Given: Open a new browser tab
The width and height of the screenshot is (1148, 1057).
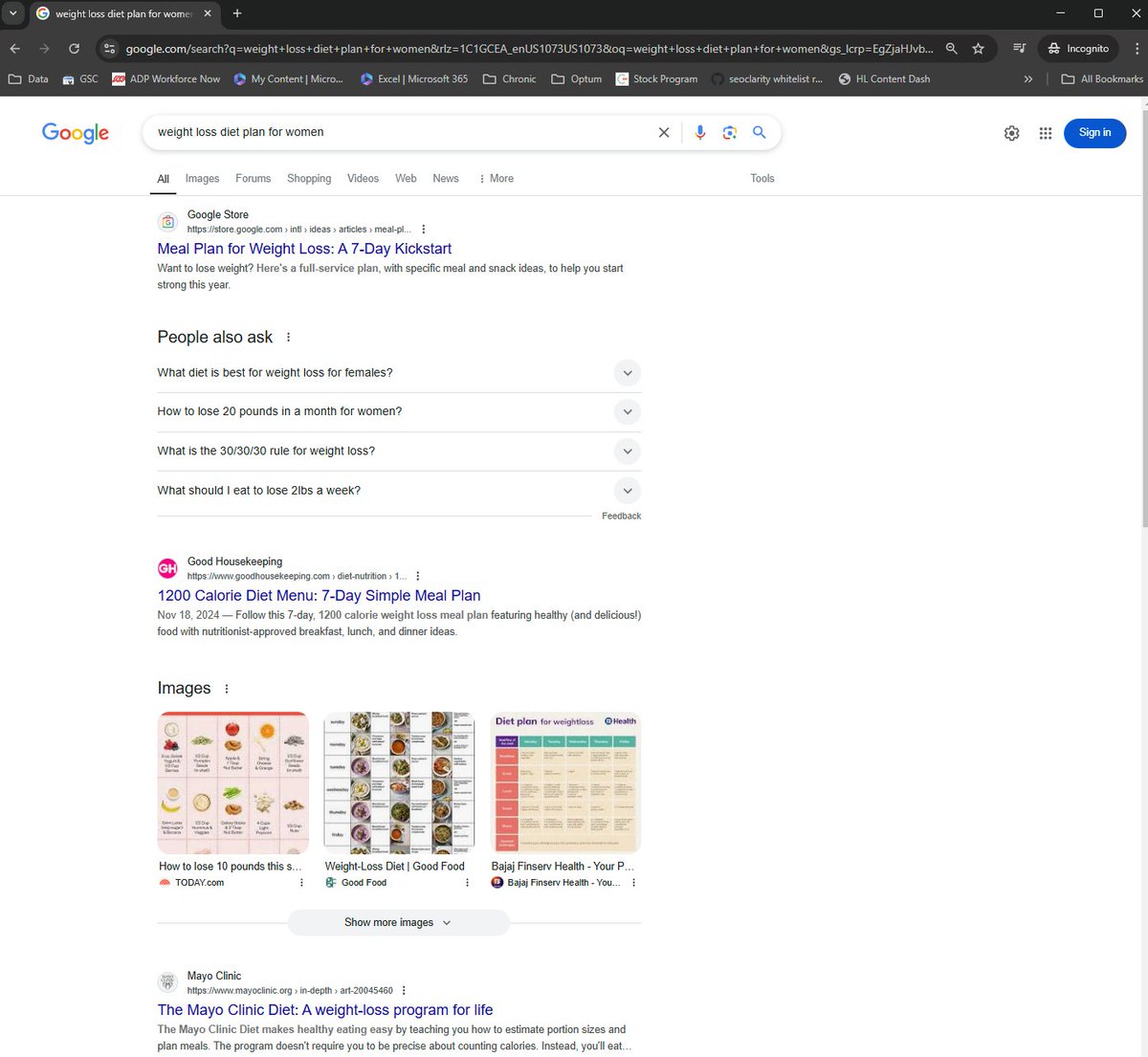Looking at the screenshot, I should [x=237, y=13].
